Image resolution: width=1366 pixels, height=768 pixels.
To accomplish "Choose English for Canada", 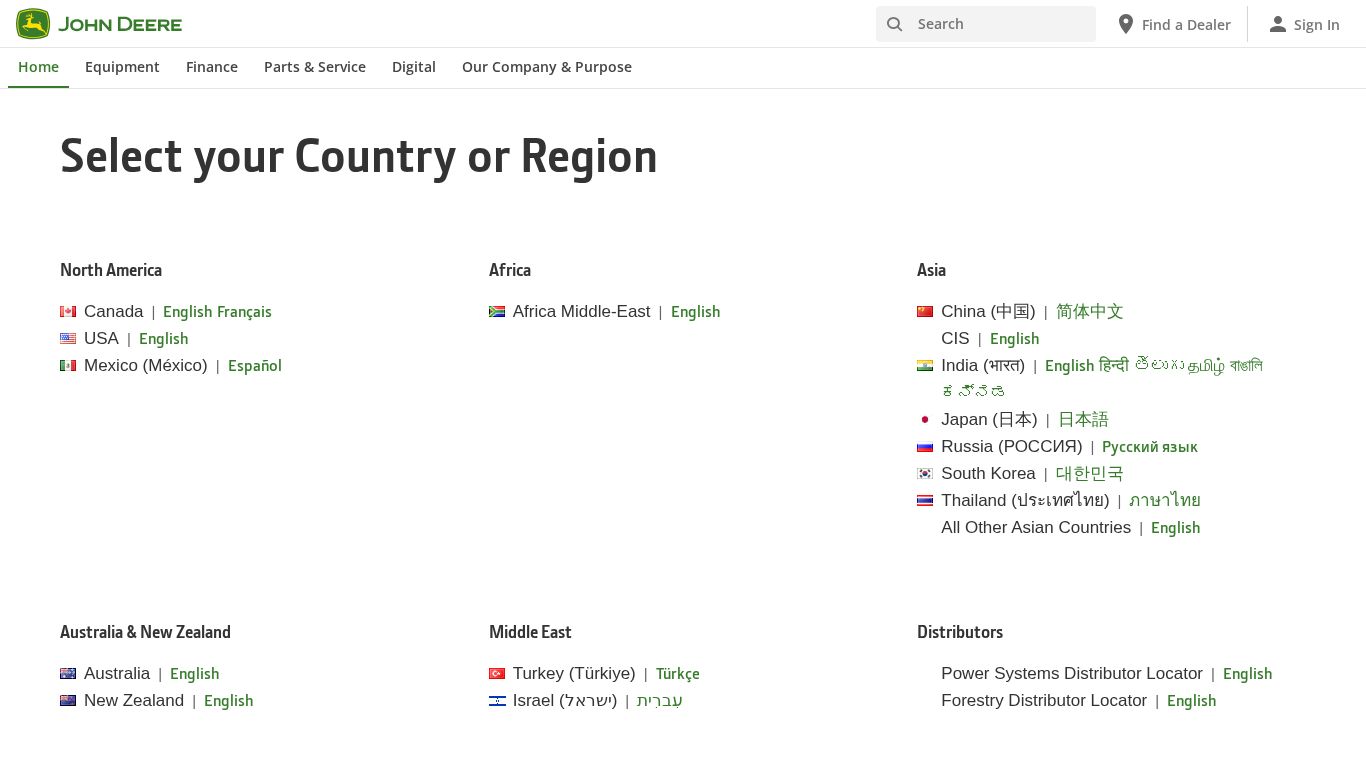I will pyautogui.click(x=188, y=312).
